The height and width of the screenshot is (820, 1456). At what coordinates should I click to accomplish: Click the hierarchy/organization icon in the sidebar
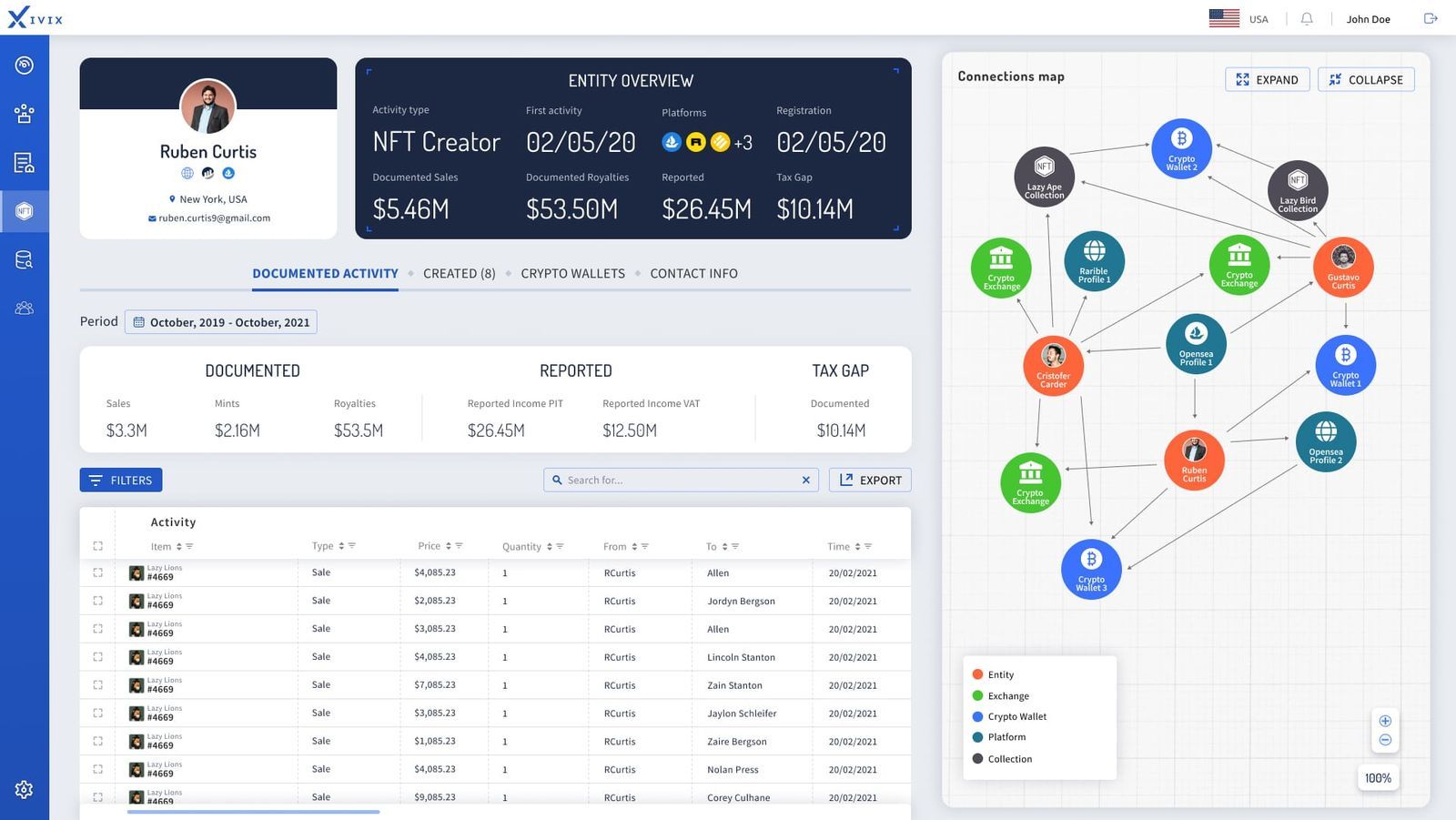click(x=25, y=113)
